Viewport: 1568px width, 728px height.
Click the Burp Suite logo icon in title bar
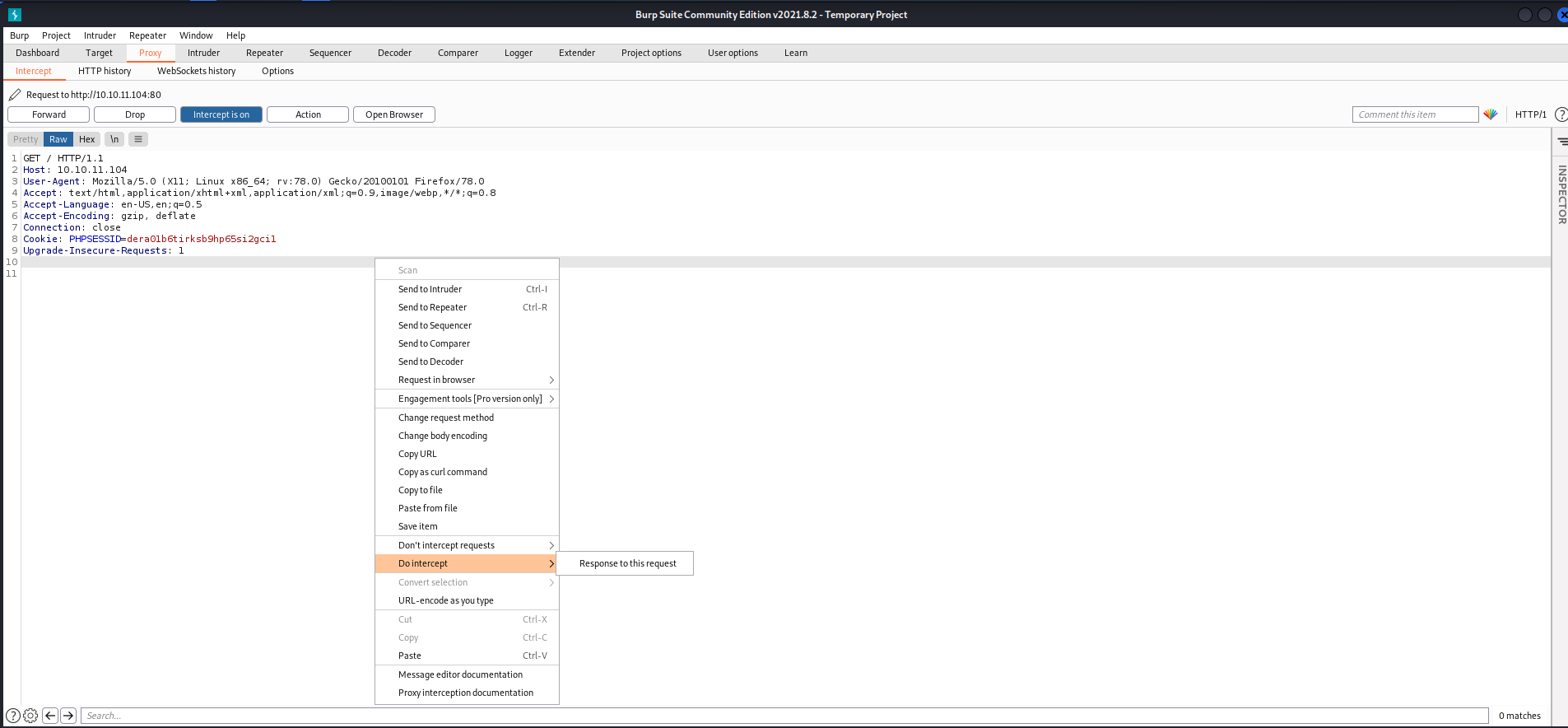pos(15,14)
